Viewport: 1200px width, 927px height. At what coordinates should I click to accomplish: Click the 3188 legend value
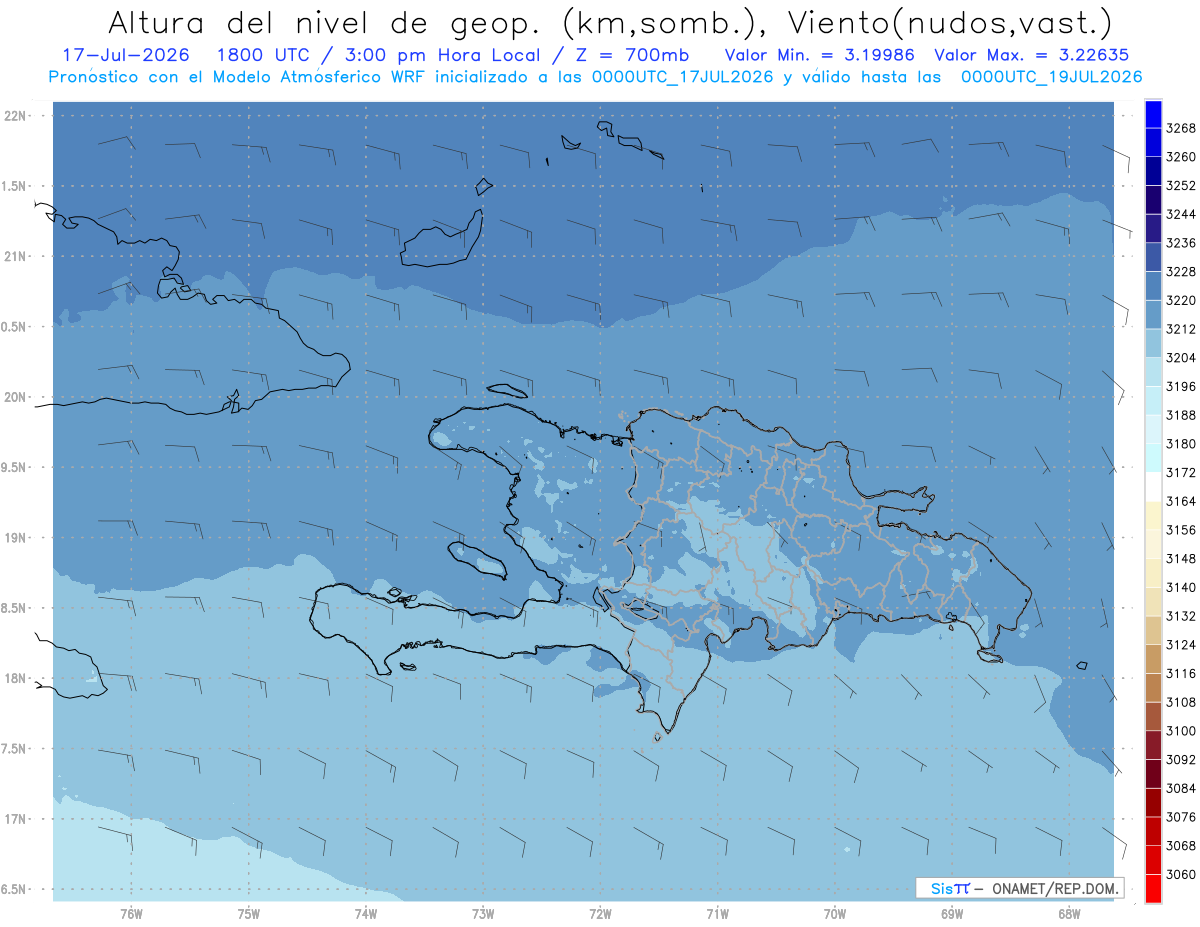tap(1180, 415)
